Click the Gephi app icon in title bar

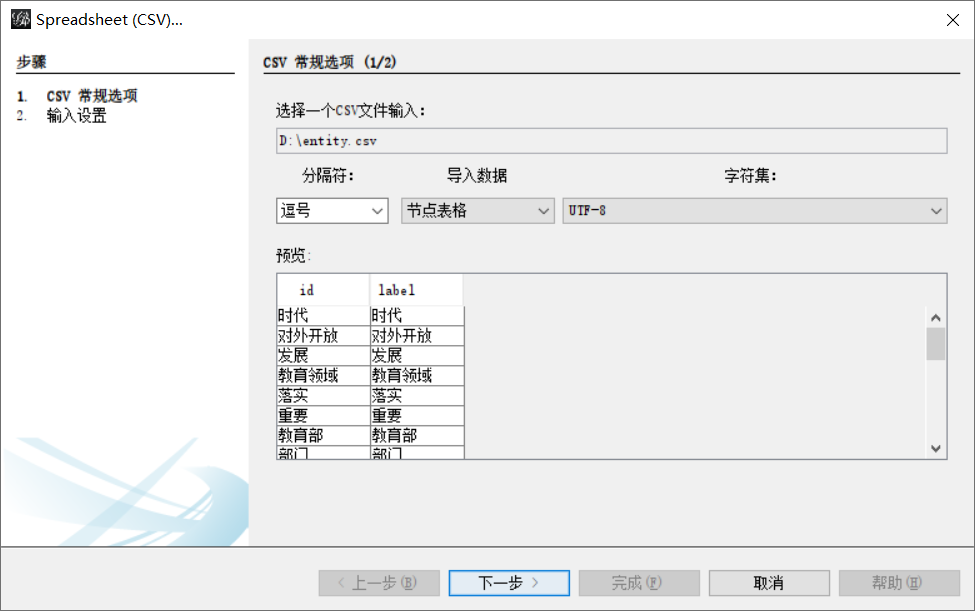(x=21, y=19)
